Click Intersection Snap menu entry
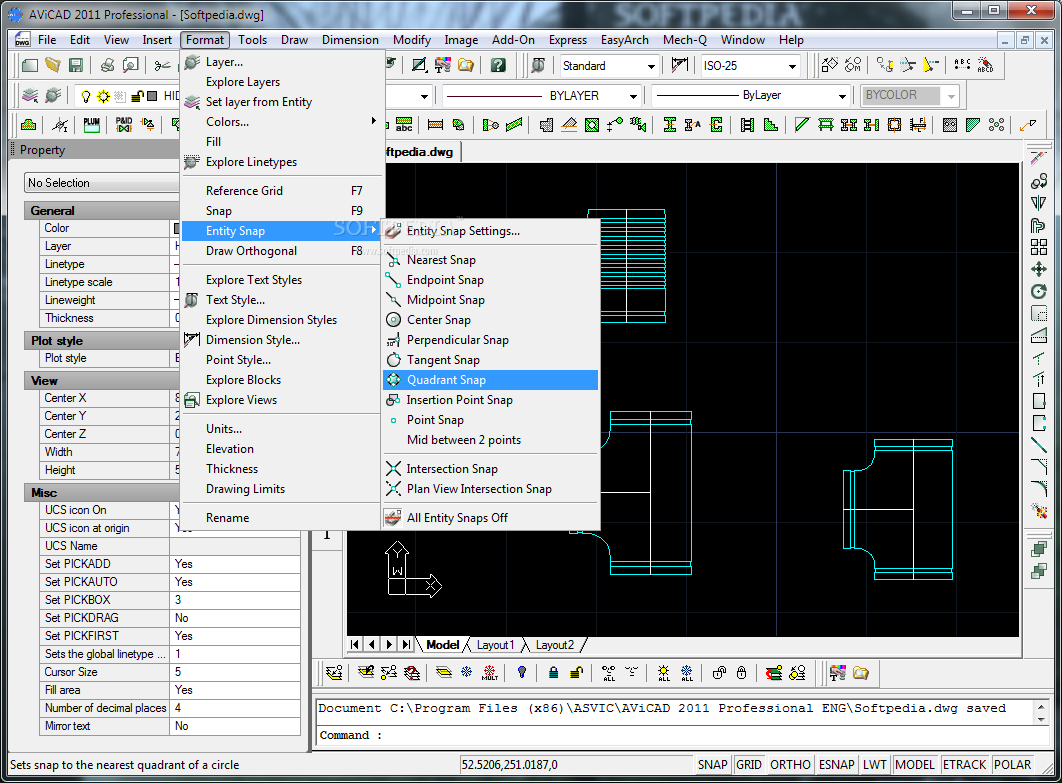Screen dimensions: 1062x783 coord(490,469)
